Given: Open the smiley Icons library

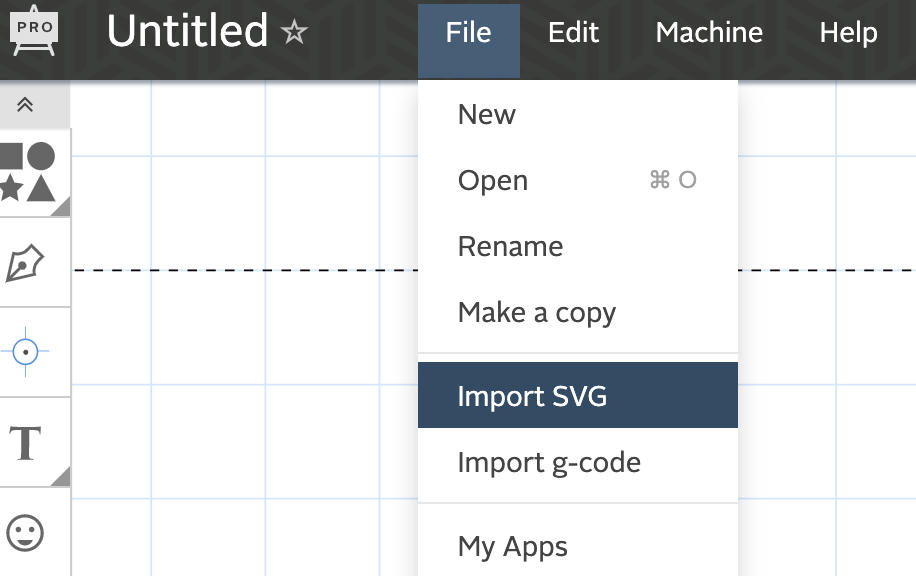Looking at the screenshot, I should tap(26, 532).
